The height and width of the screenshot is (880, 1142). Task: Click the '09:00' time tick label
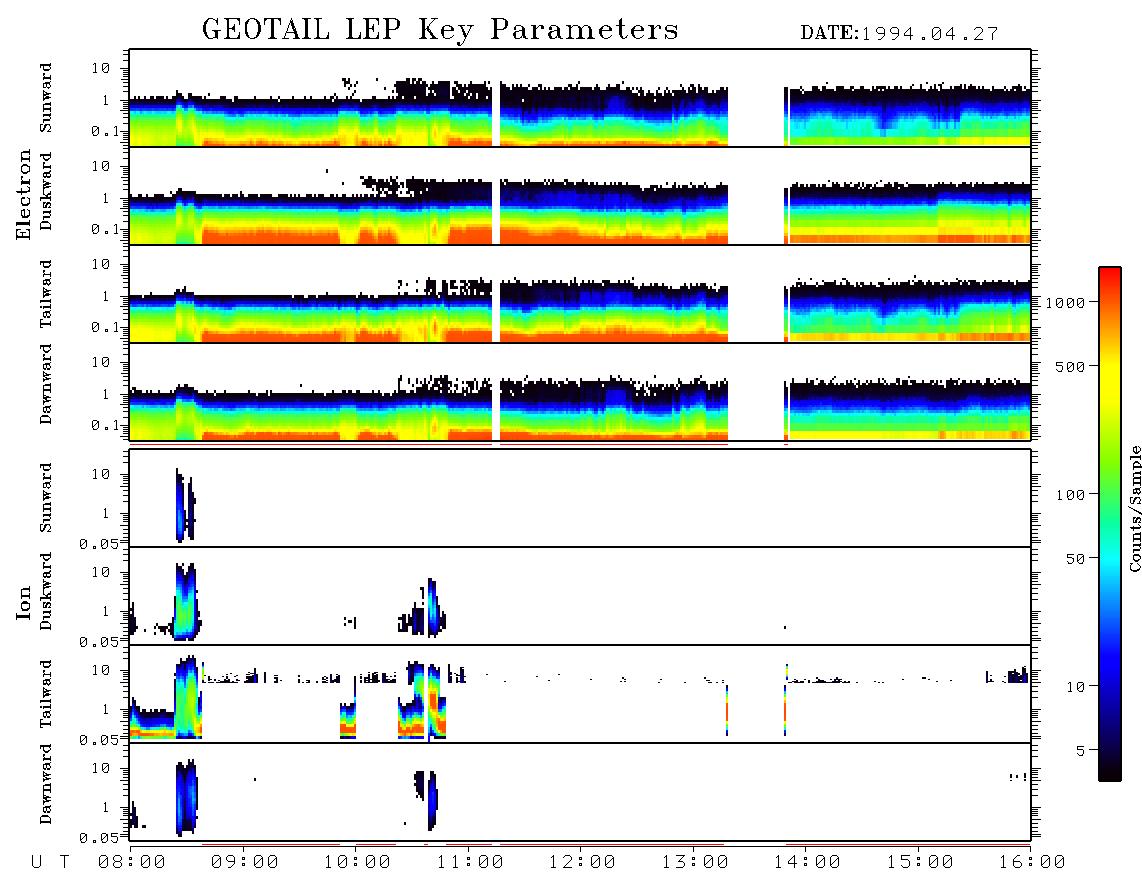245,862
